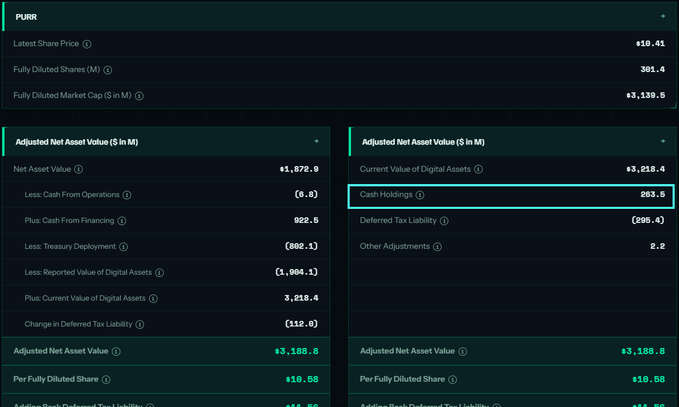Click the 'Other Adjustments' label
The image size is (679, 407).
[x=395, y=246]
